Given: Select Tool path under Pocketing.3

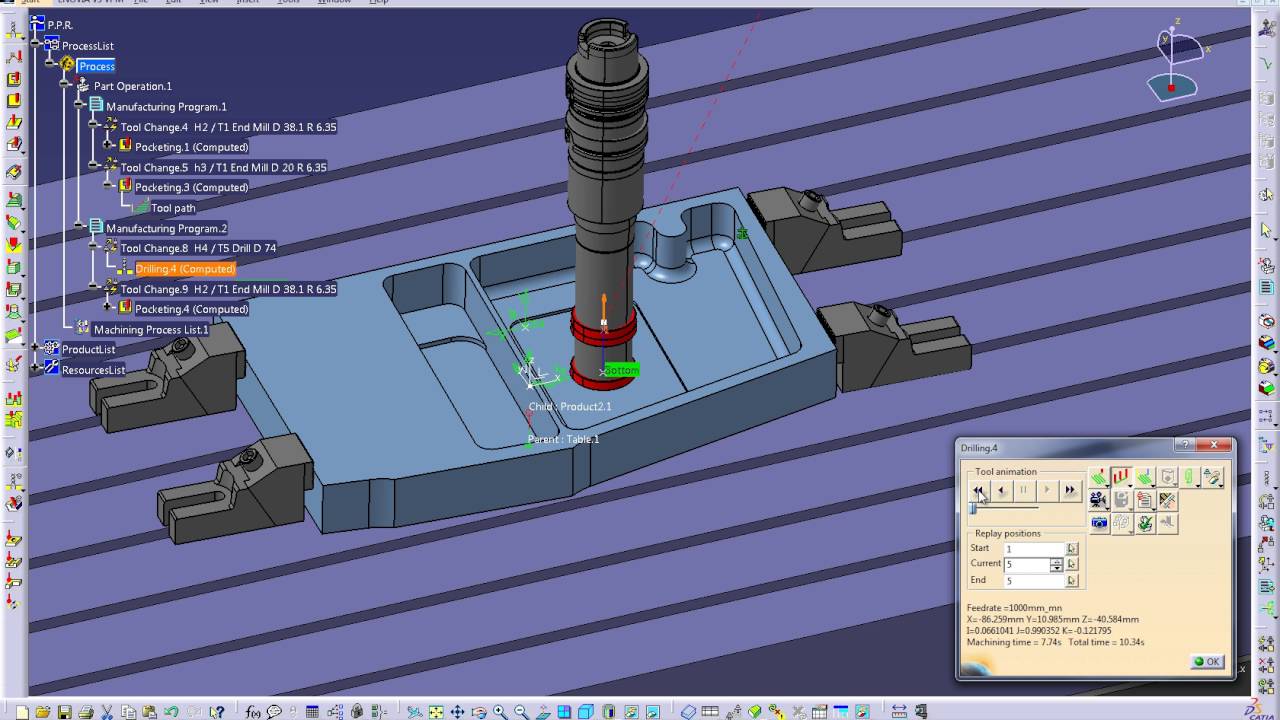Looking at the screenshot, I should 173,208.
